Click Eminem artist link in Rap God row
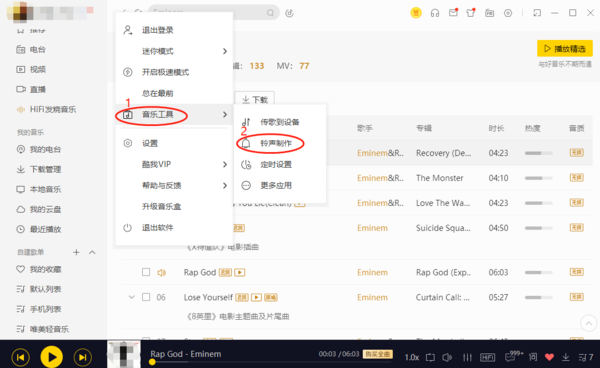This screenshot has height=368, width=600. 372,272
